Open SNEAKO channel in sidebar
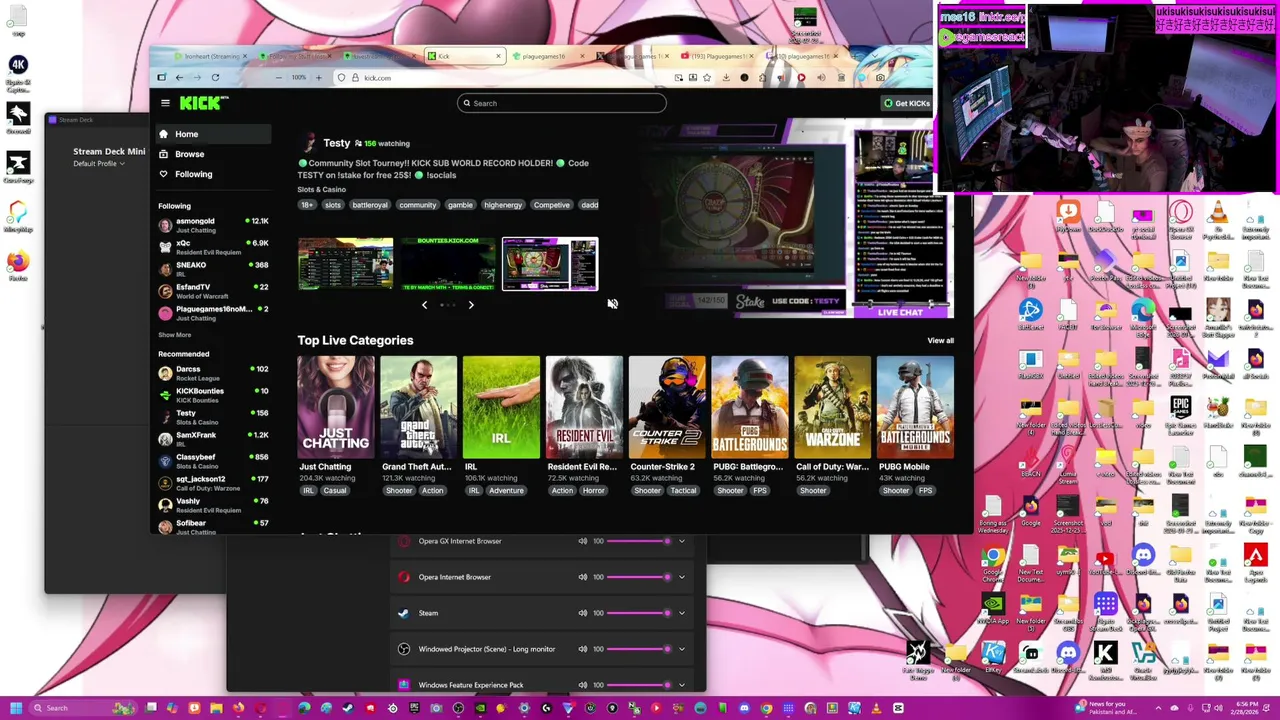The height and width of the screenshot is (720, 1280). pos(213,269)
